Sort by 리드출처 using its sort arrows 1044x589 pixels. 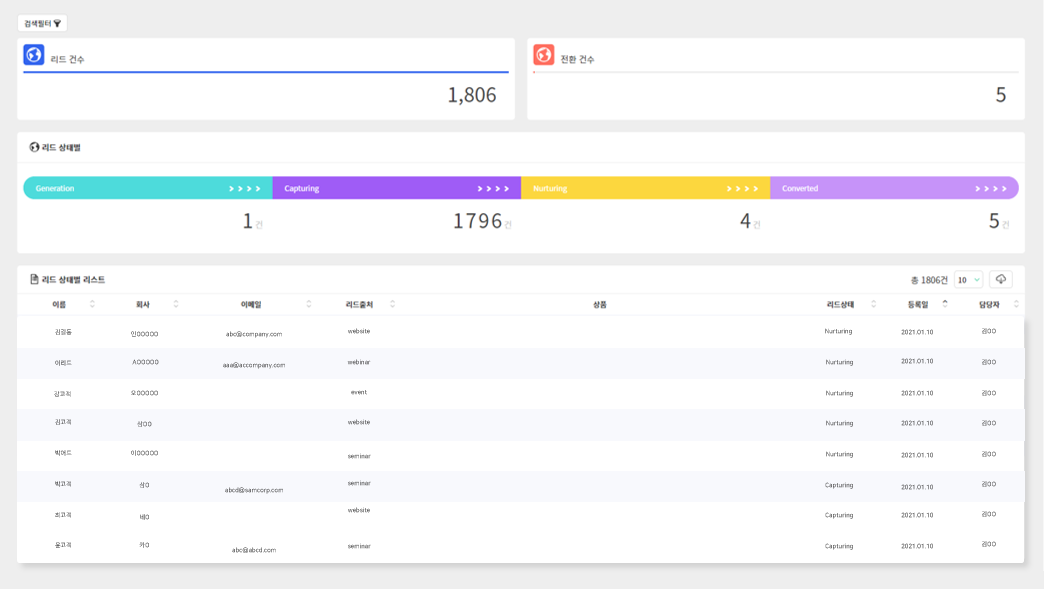click(392, 304)
